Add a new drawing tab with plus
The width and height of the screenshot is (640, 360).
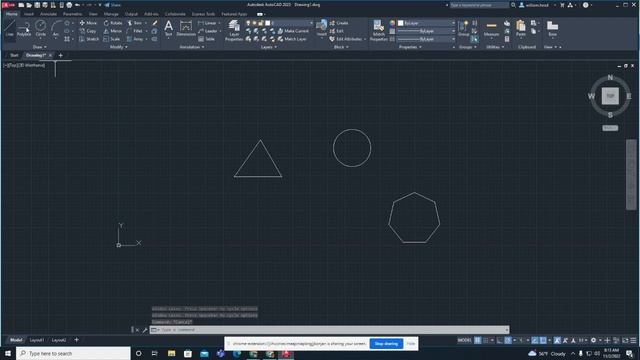(60, 55)
